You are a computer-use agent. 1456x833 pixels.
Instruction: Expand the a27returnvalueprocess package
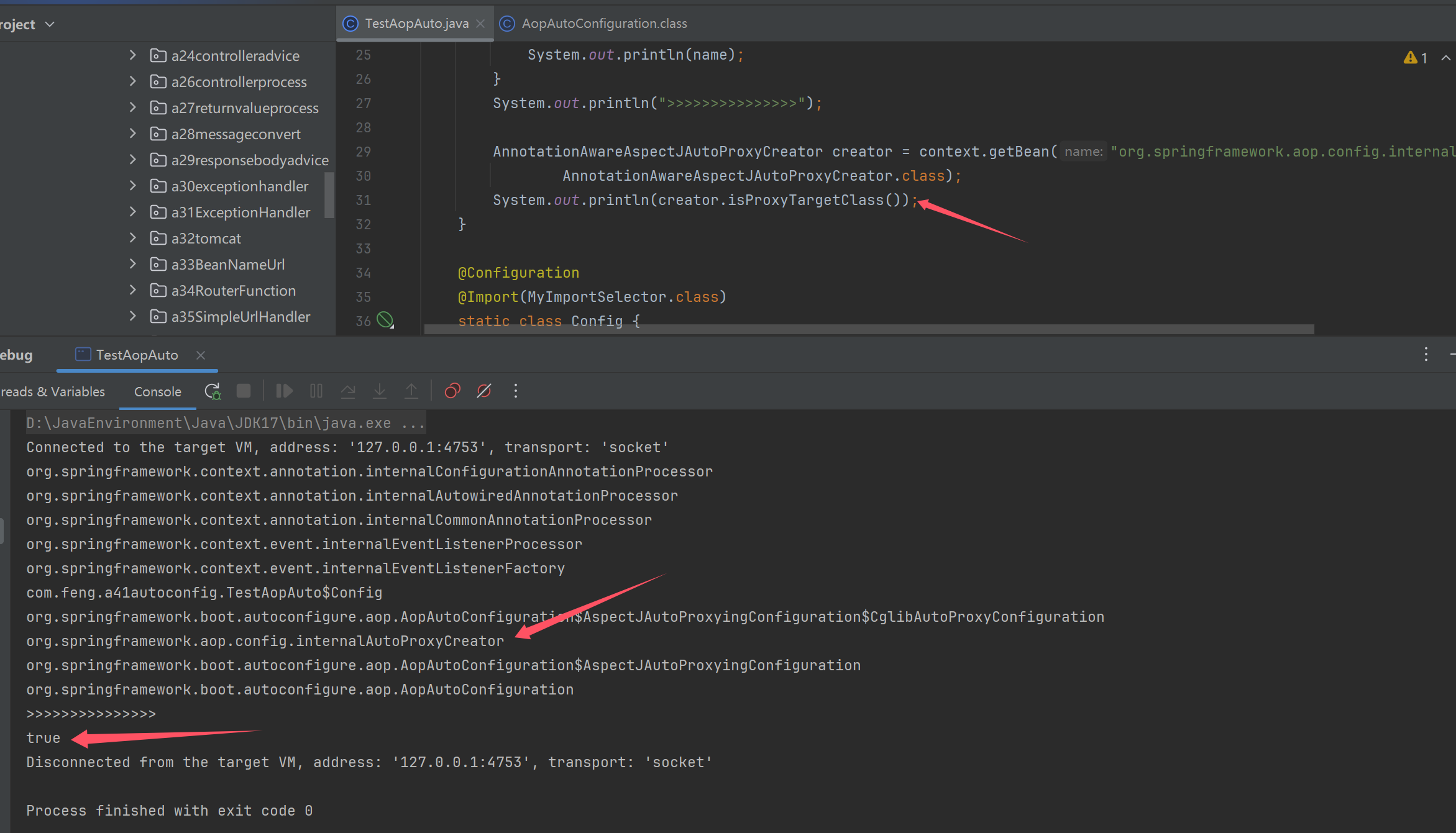coord(132,107)
